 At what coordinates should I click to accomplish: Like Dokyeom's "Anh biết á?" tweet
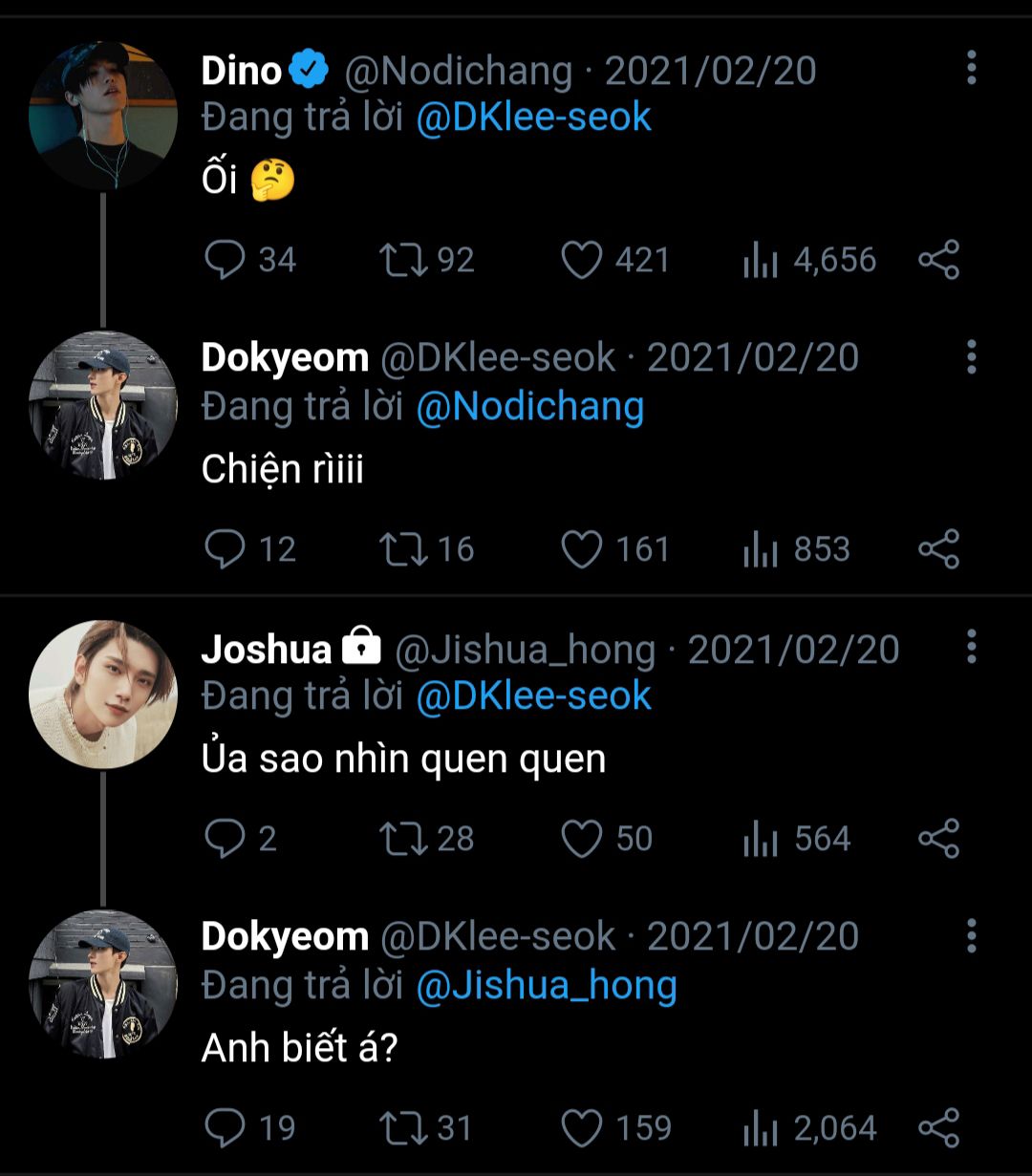pos(581,1128)
